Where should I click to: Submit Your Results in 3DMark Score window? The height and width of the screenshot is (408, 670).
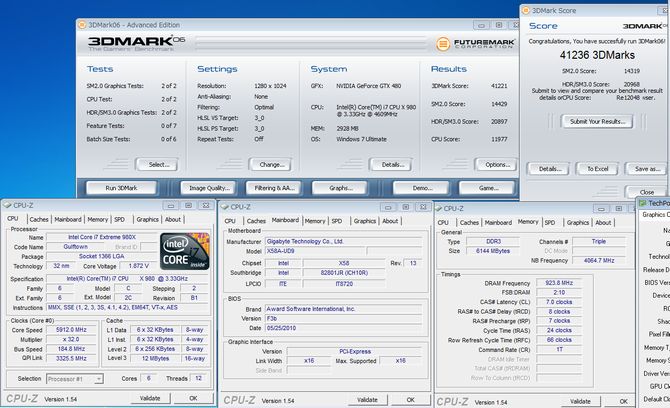[597, 121]
